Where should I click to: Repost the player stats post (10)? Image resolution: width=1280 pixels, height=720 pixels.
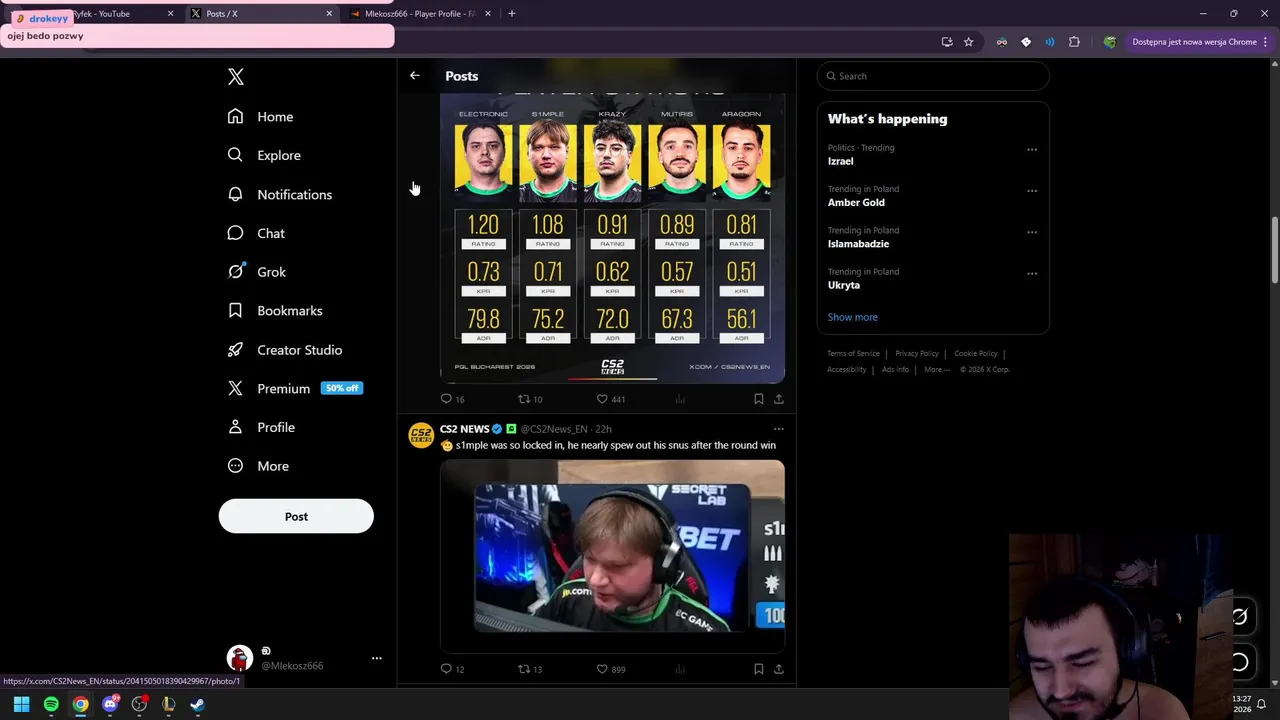pos(530,399)
